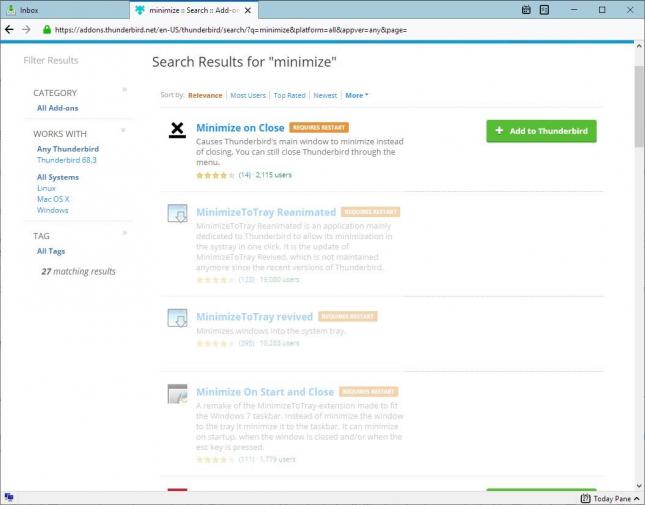Open Minimize on Close add-on page
Image resolution: width=645 pixels, height=505 pixels.
(240, 128)
